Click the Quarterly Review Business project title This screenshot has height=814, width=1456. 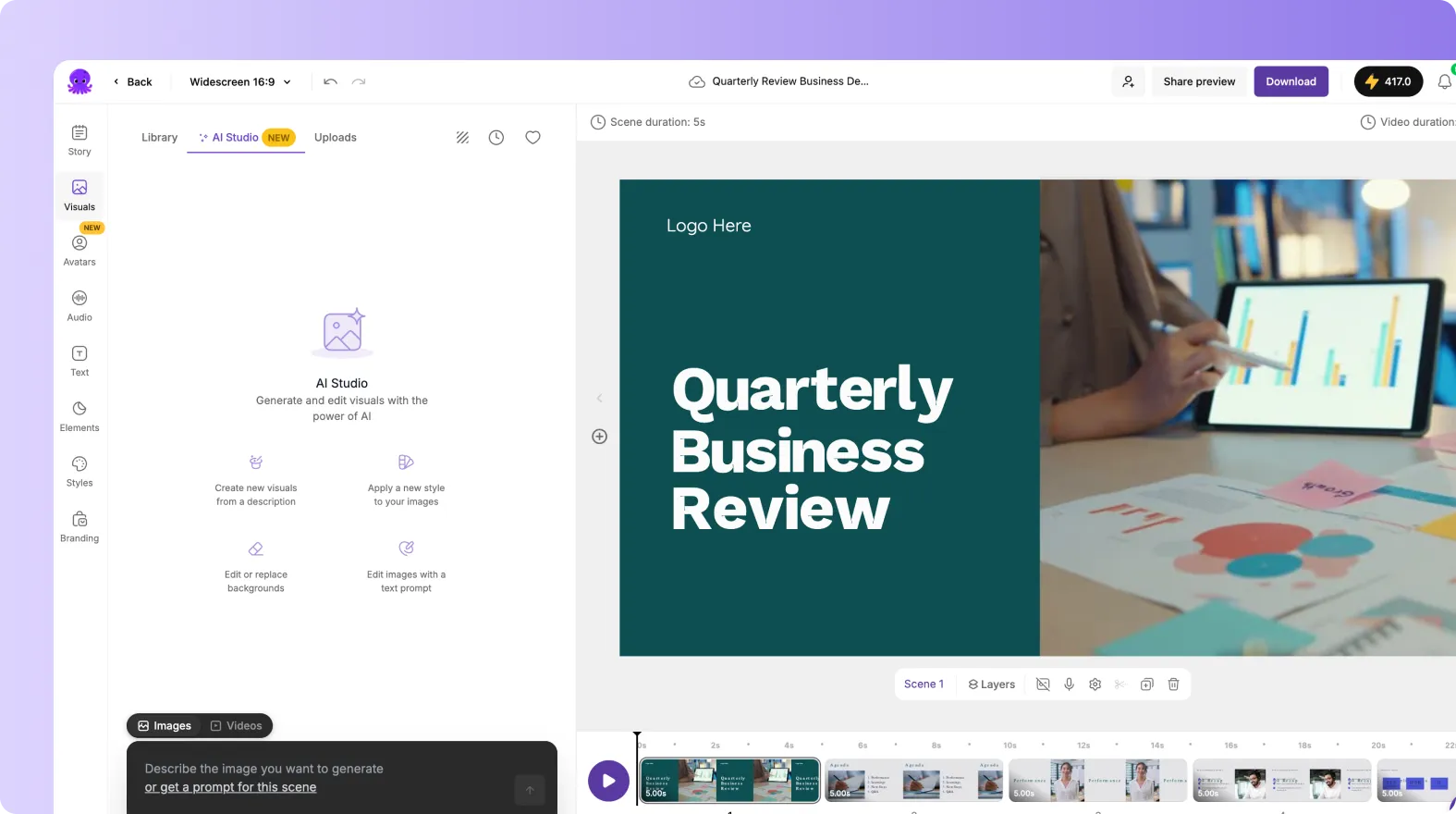790,81
